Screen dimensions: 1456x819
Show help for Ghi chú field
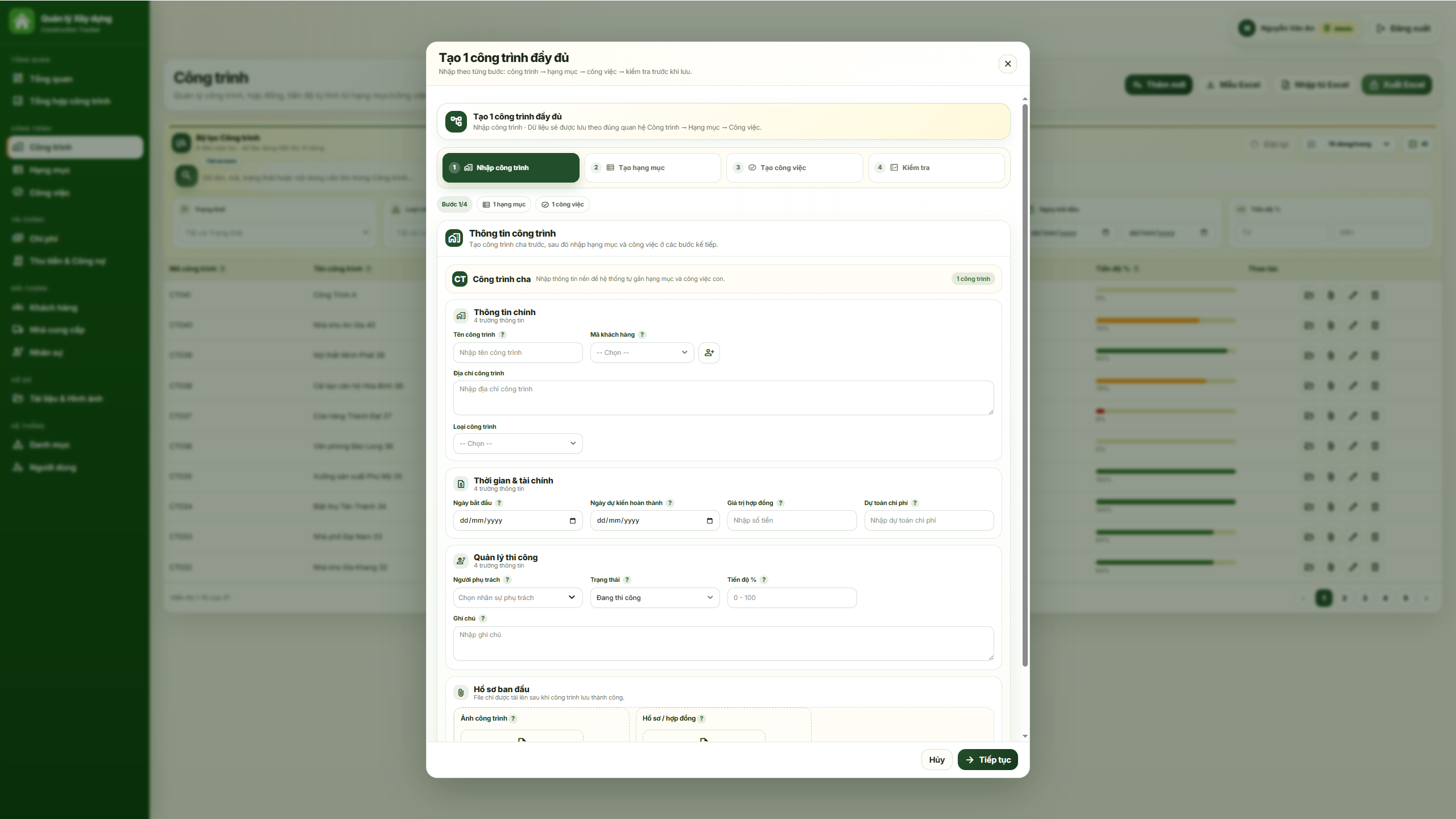pyautogui.click(x=483, y=618)
